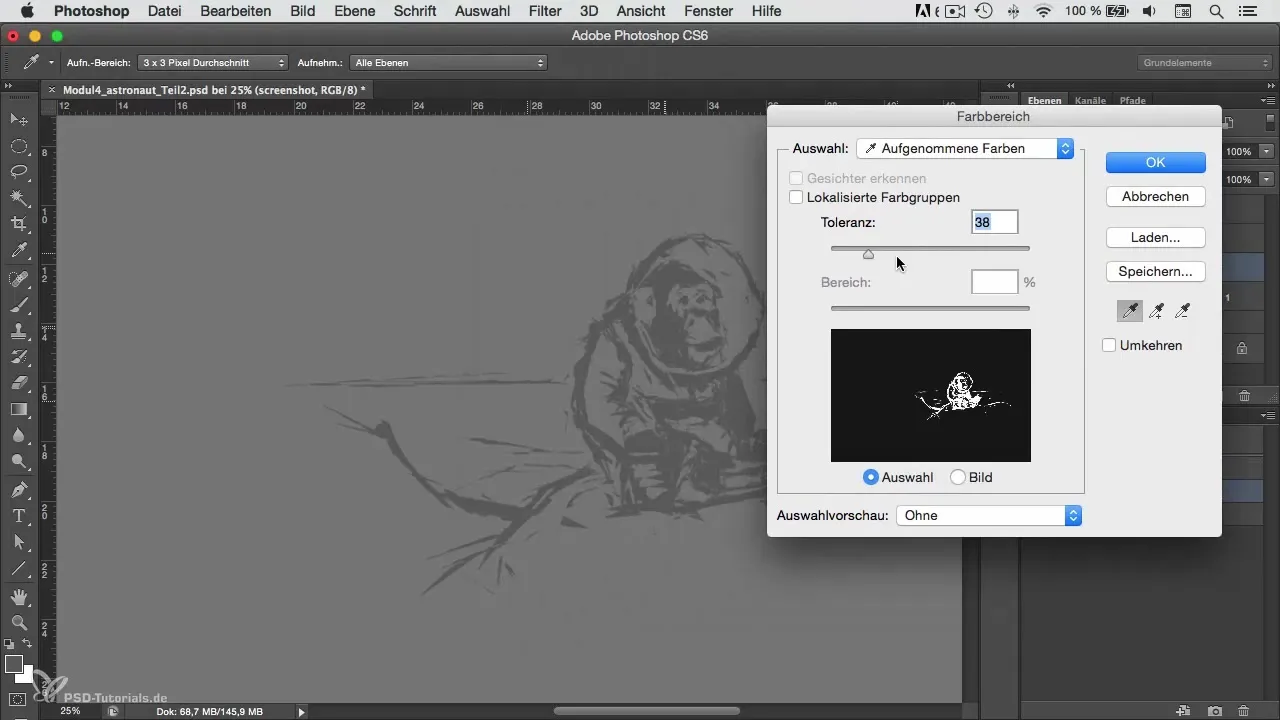The height and width of the screenshot is (720, 1280).
Task: Click the Toleranz slider handle
Action: click(868, 254)
